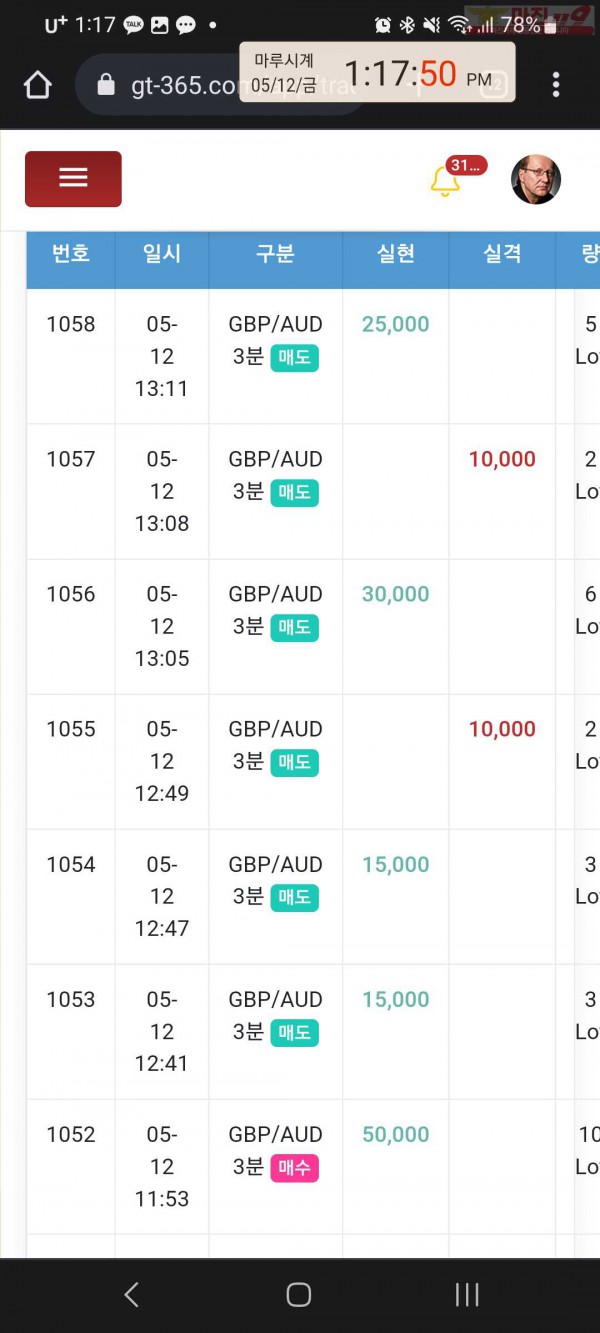Tap 10,000 loss in row 1057
The width and height of the screenshot is (600, 1333).
click(x=502, y=459)
